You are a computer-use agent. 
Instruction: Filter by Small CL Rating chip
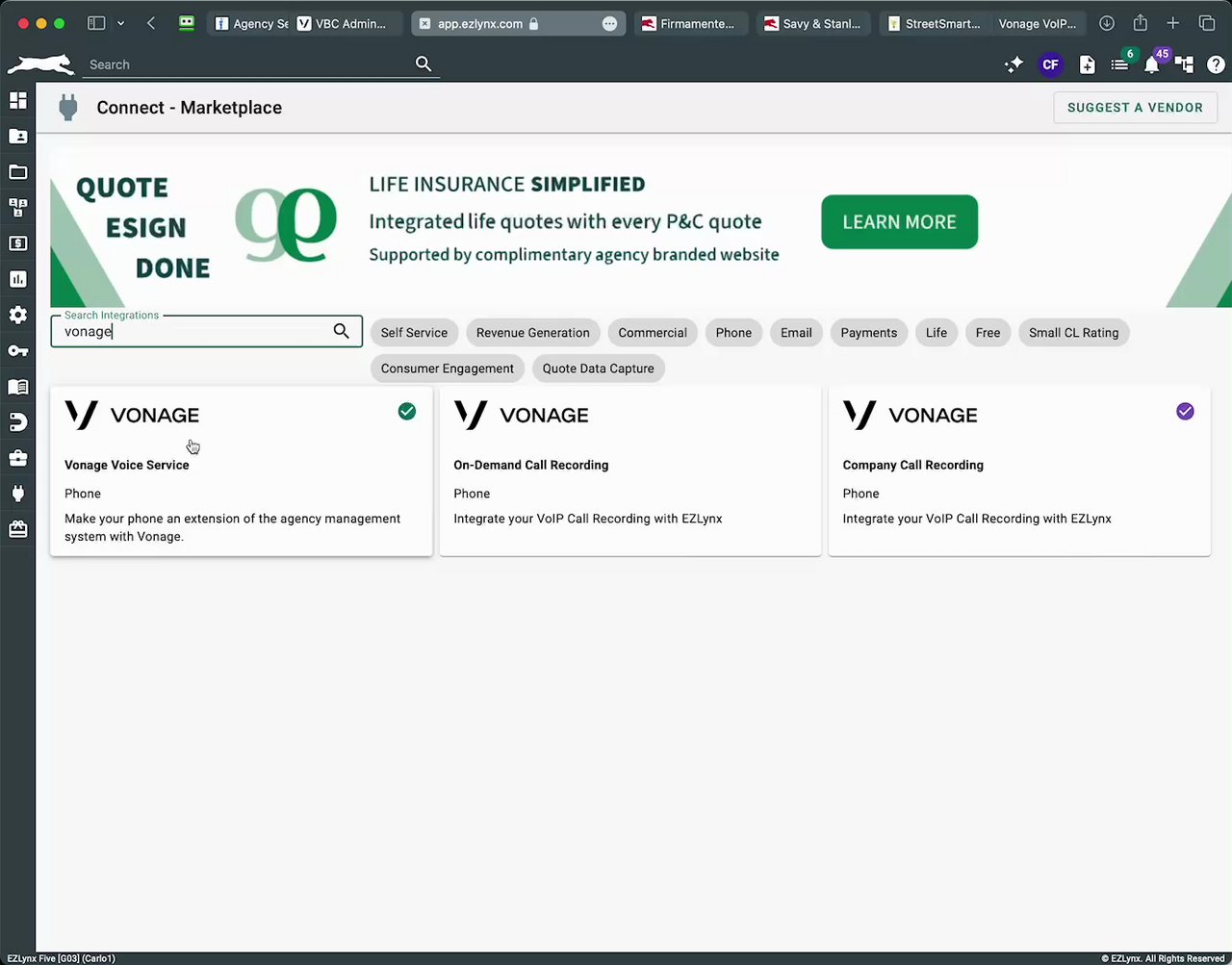coord(1073,333)
